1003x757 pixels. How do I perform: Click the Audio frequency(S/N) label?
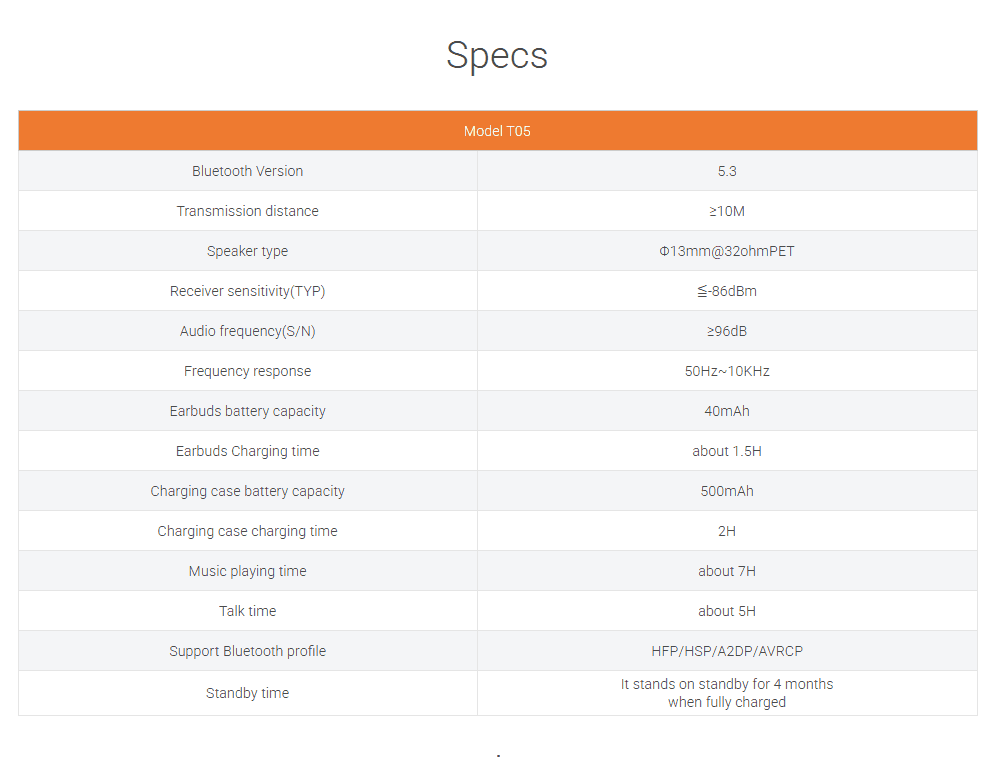(x=248, y=331)
